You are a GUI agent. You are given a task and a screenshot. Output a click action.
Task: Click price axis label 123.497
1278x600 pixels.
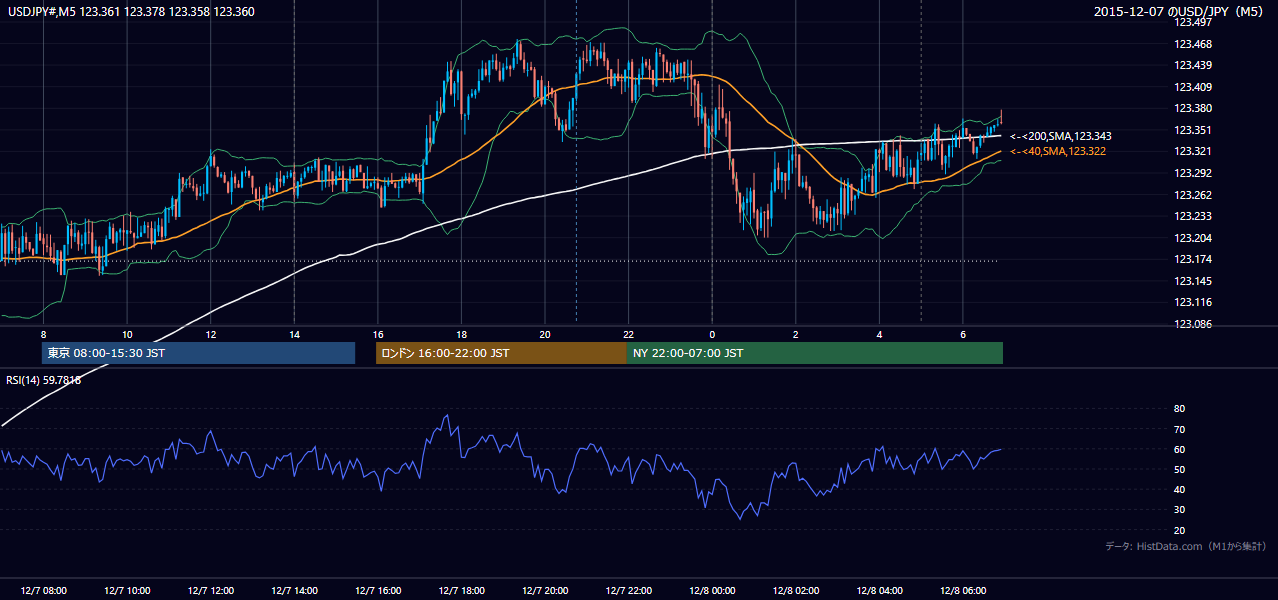[1192, 22]
